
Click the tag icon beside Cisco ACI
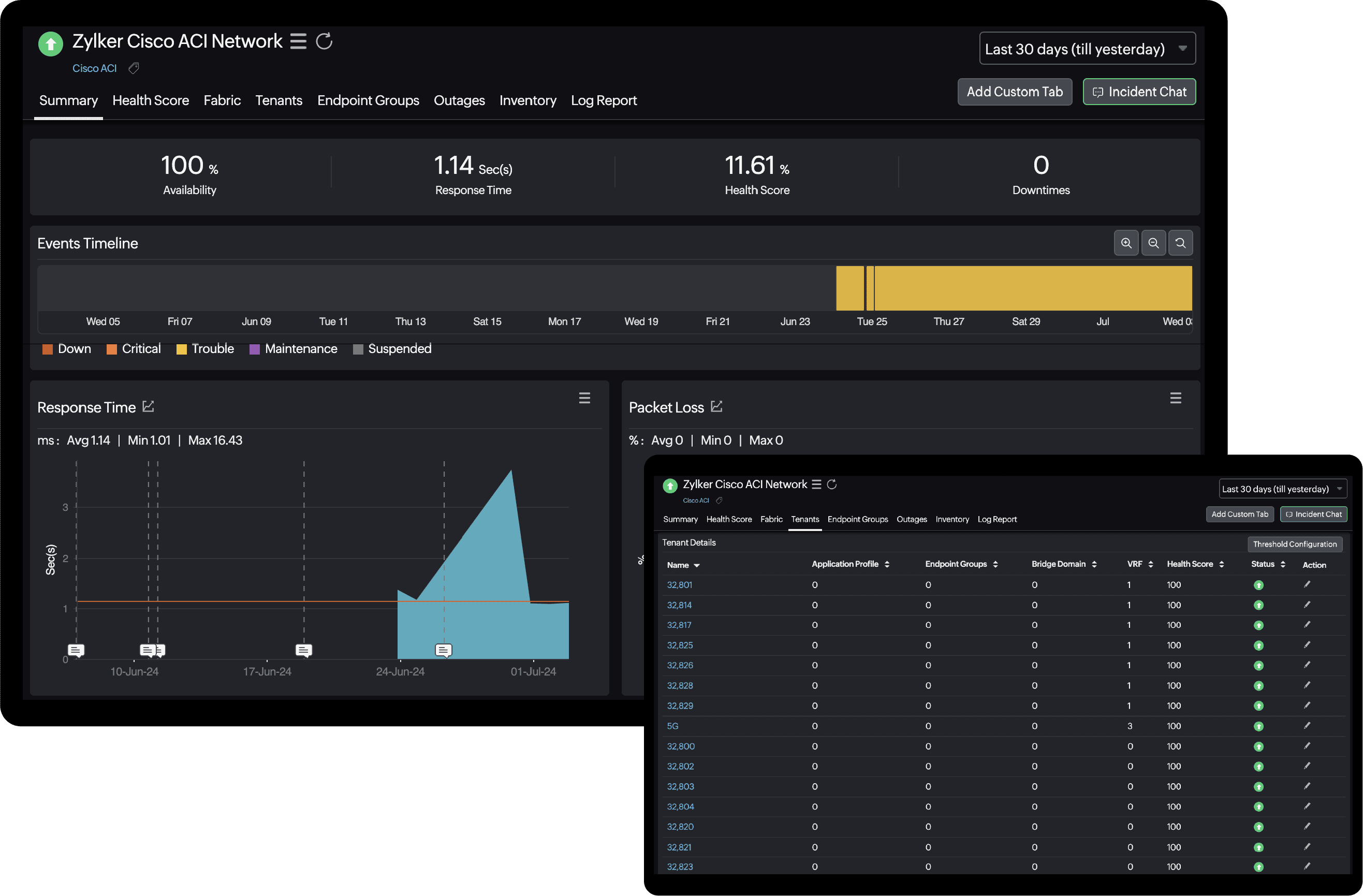[134, 69]
